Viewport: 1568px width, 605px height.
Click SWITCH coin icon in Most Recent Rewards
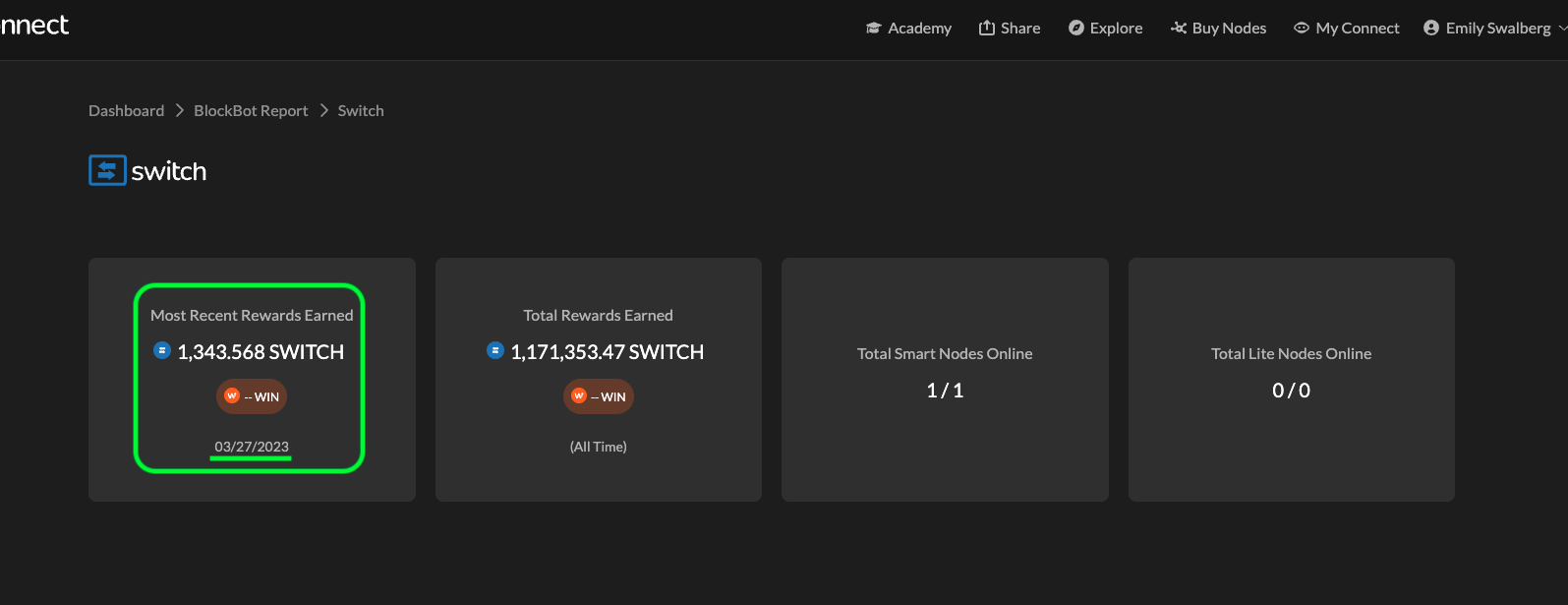[162, 350]
